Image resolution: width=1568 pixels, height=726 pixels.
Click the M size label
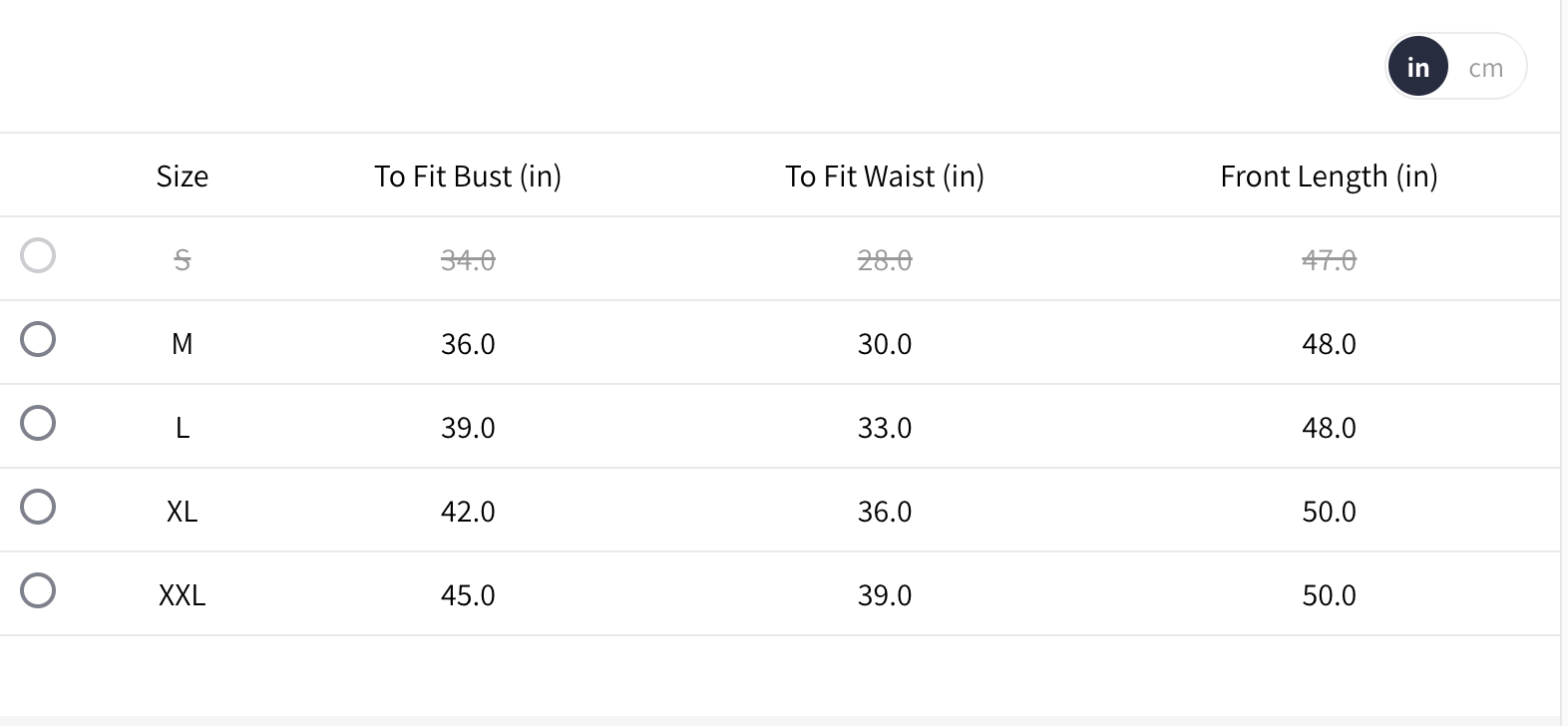(x=182, y=344)
